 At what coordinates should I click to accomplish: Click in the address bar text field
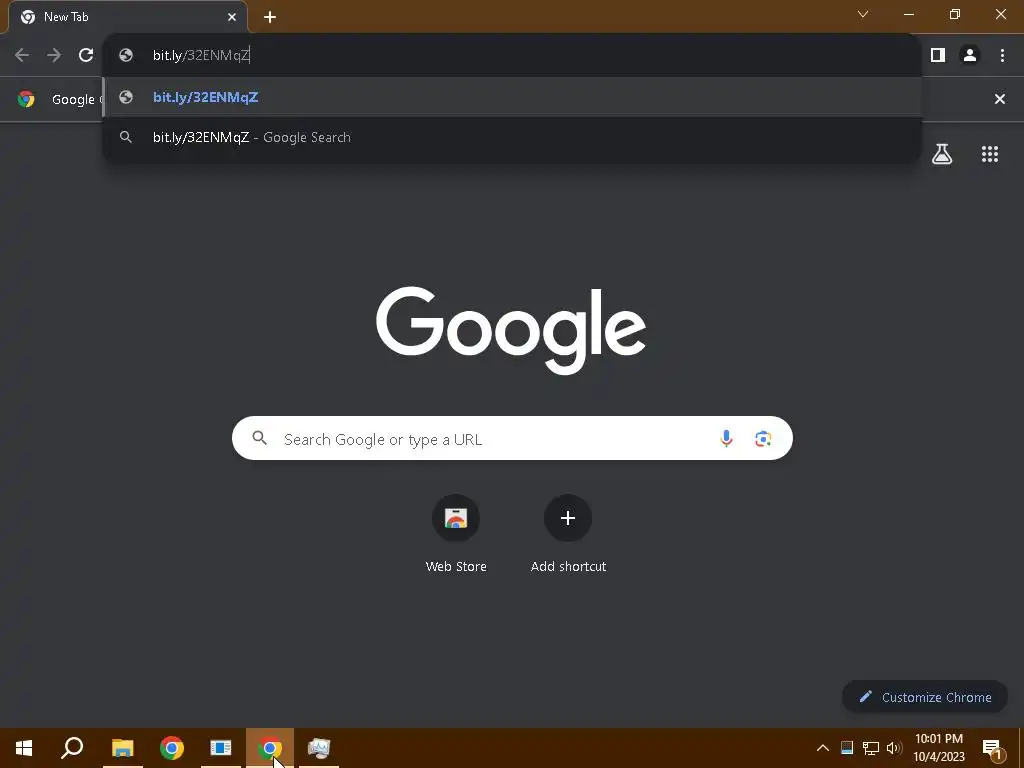513,55
